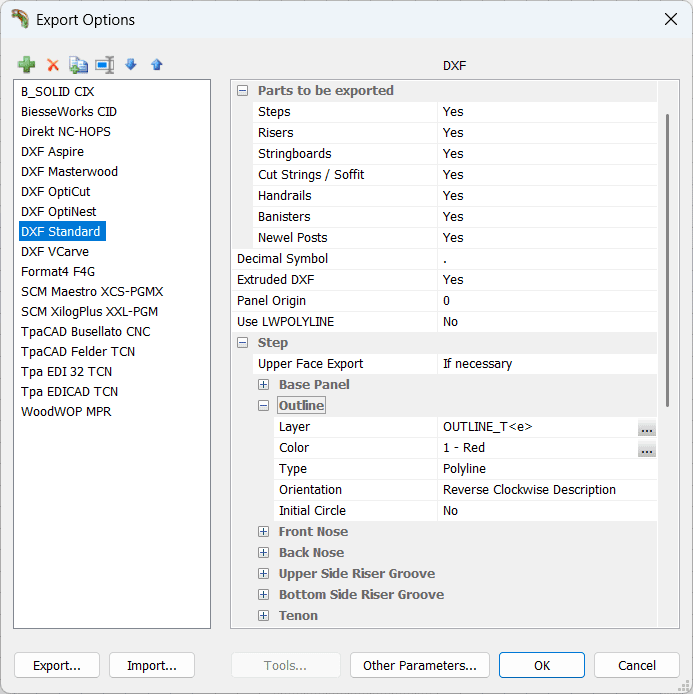The image size is (693, 694).
Task: Open Color picker button for 1 - Red
Action: click(x=647, y=448)
